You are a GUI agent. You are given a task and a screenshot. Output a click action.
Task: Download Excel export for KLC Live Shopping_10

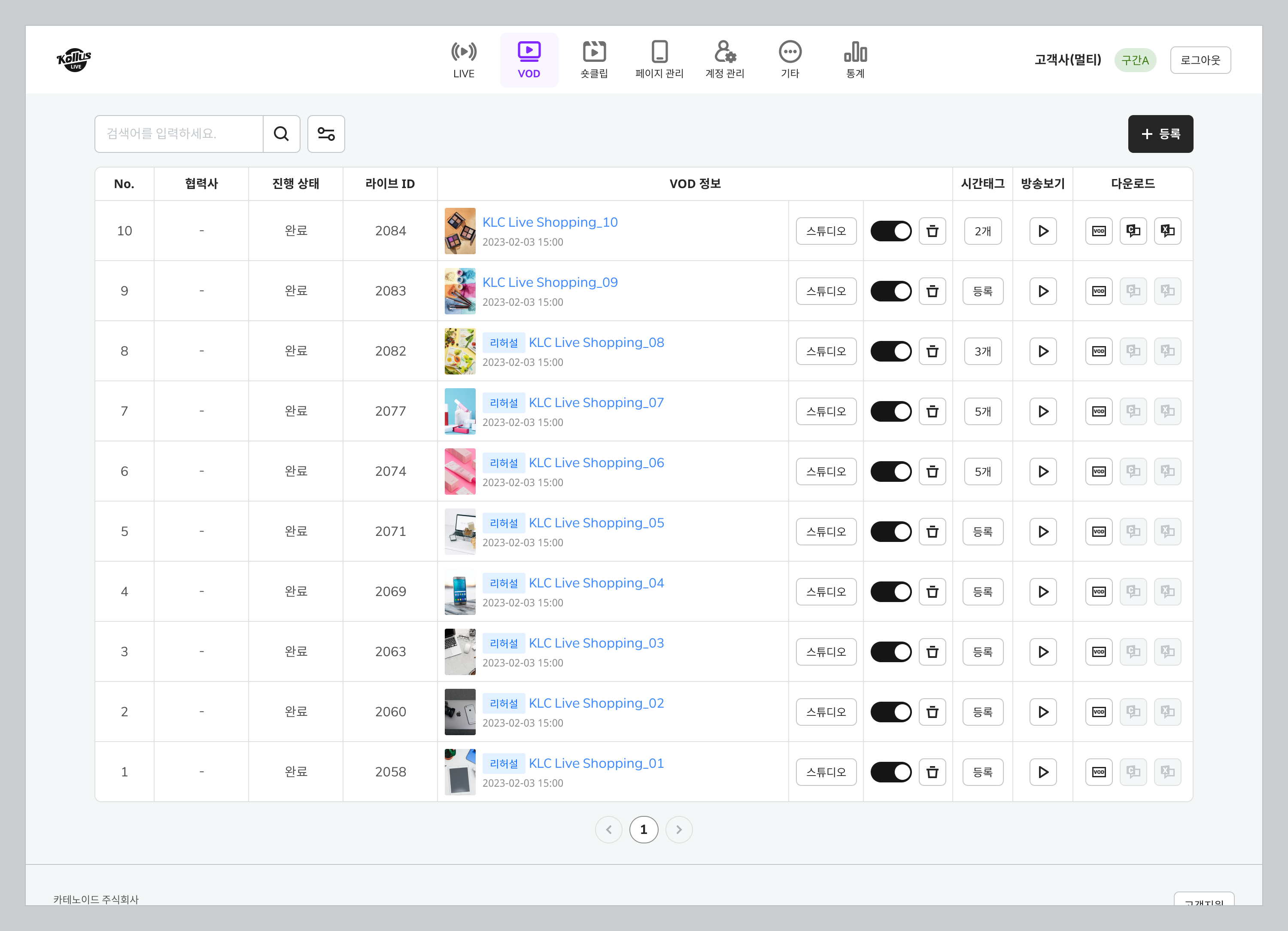pyautogui.click(x=1167, y=231)
